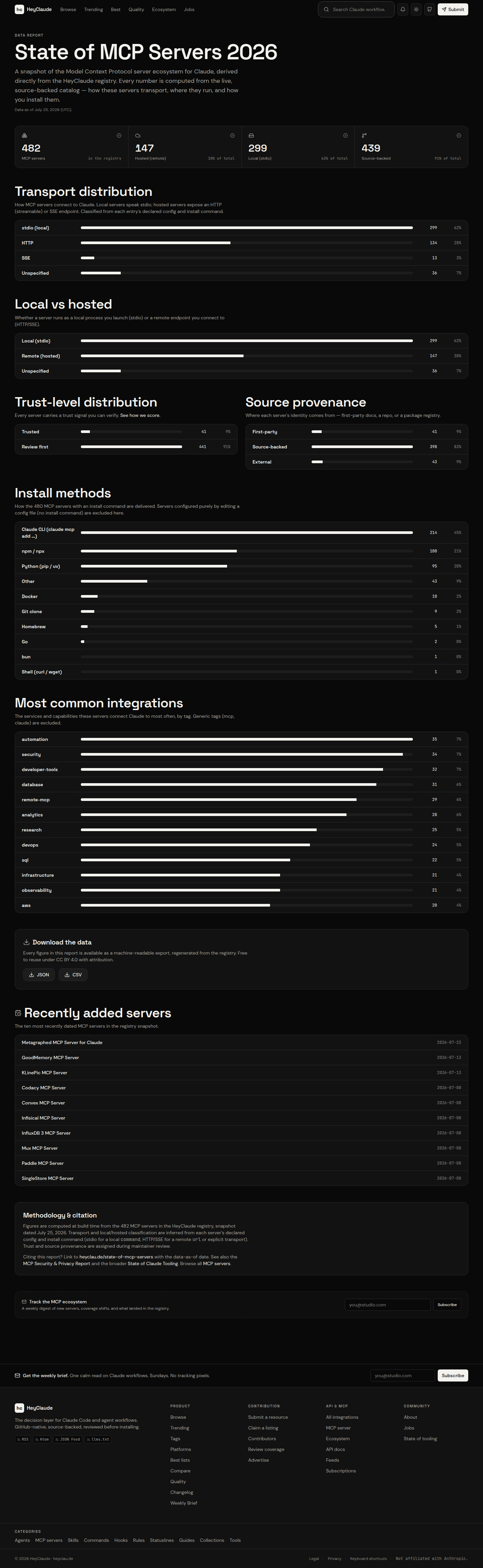Image resolution: width=483 pixels, height=1568 pixels.
Task: Click info icon on MCP servers card
Action: 119,136
